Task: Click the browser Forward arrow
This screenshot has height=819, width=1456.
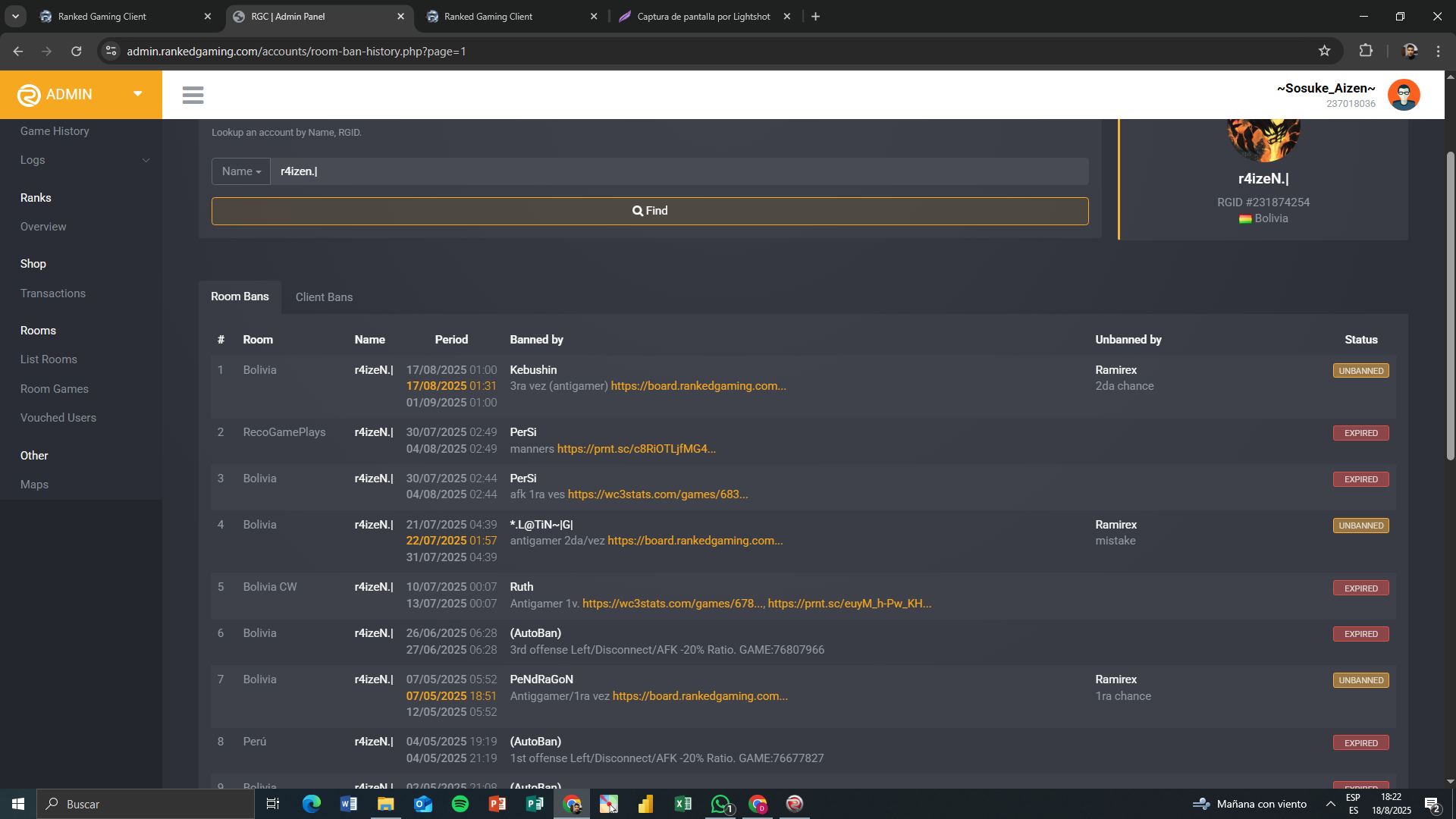Action: 47,51
